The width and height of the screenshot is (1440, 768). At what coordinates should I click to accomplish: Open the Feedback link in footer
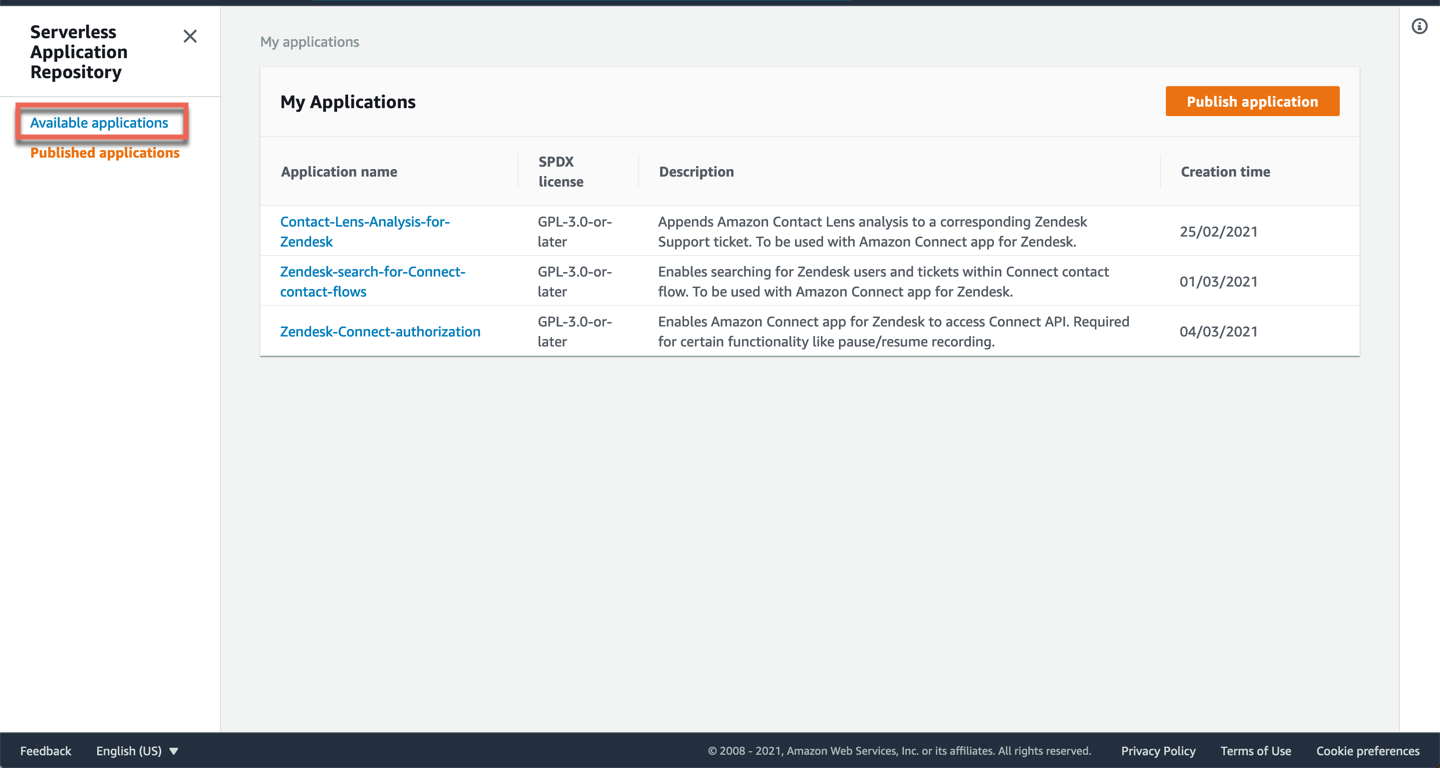46,751
